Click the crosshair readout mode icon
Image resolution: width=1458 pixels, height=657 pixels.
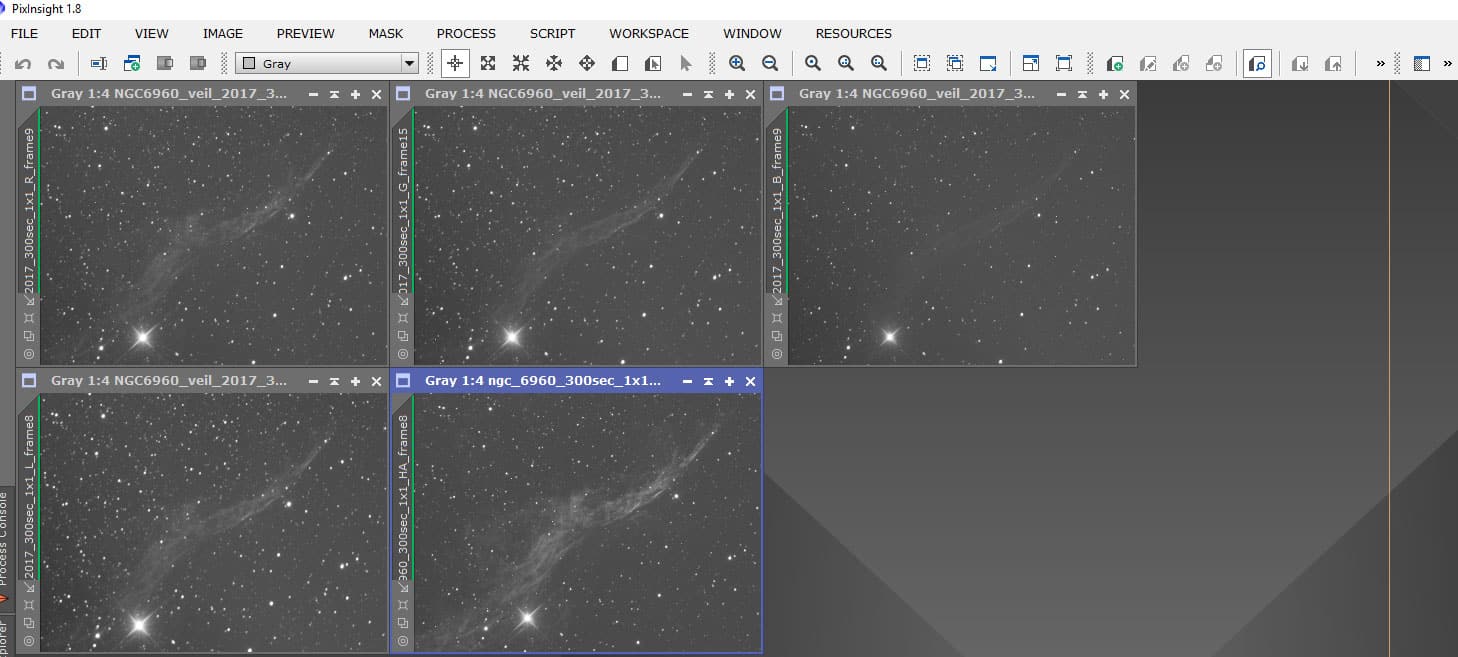coord(455,63)
